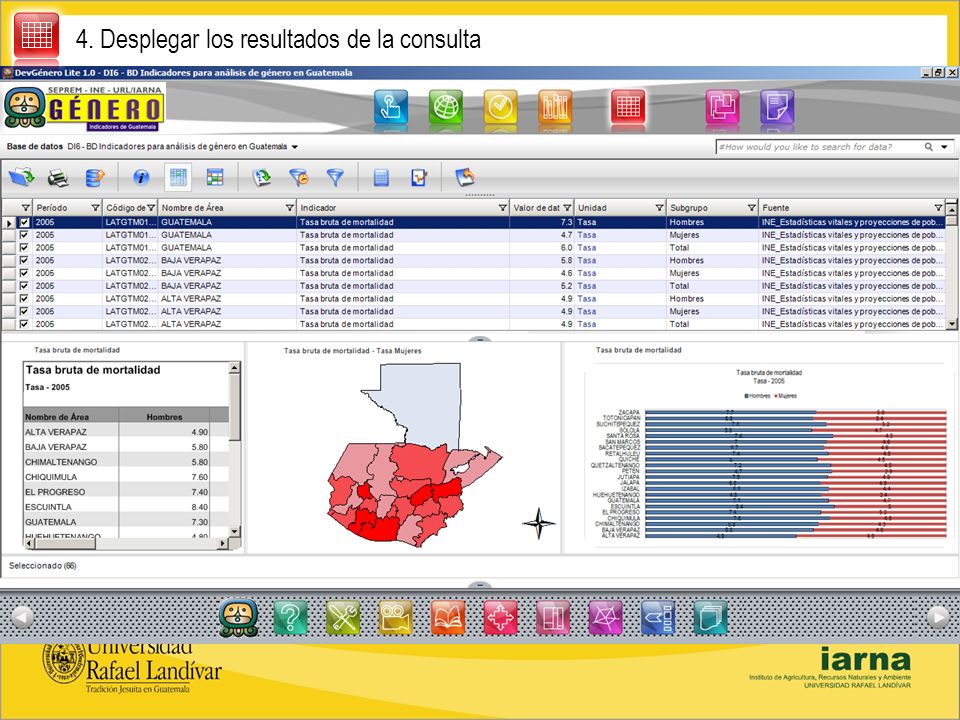Click the main table scroll-down arrow

coord(951,324)
